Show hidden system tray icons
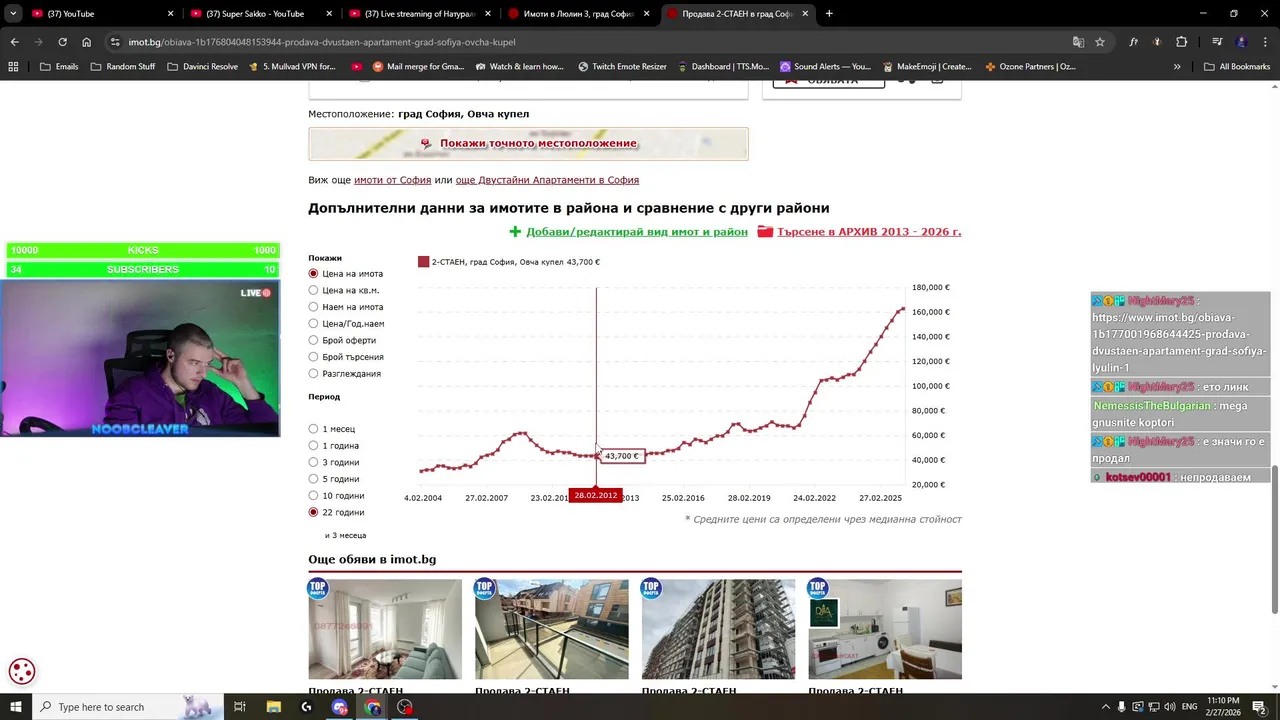 (x=1105, y=707)
